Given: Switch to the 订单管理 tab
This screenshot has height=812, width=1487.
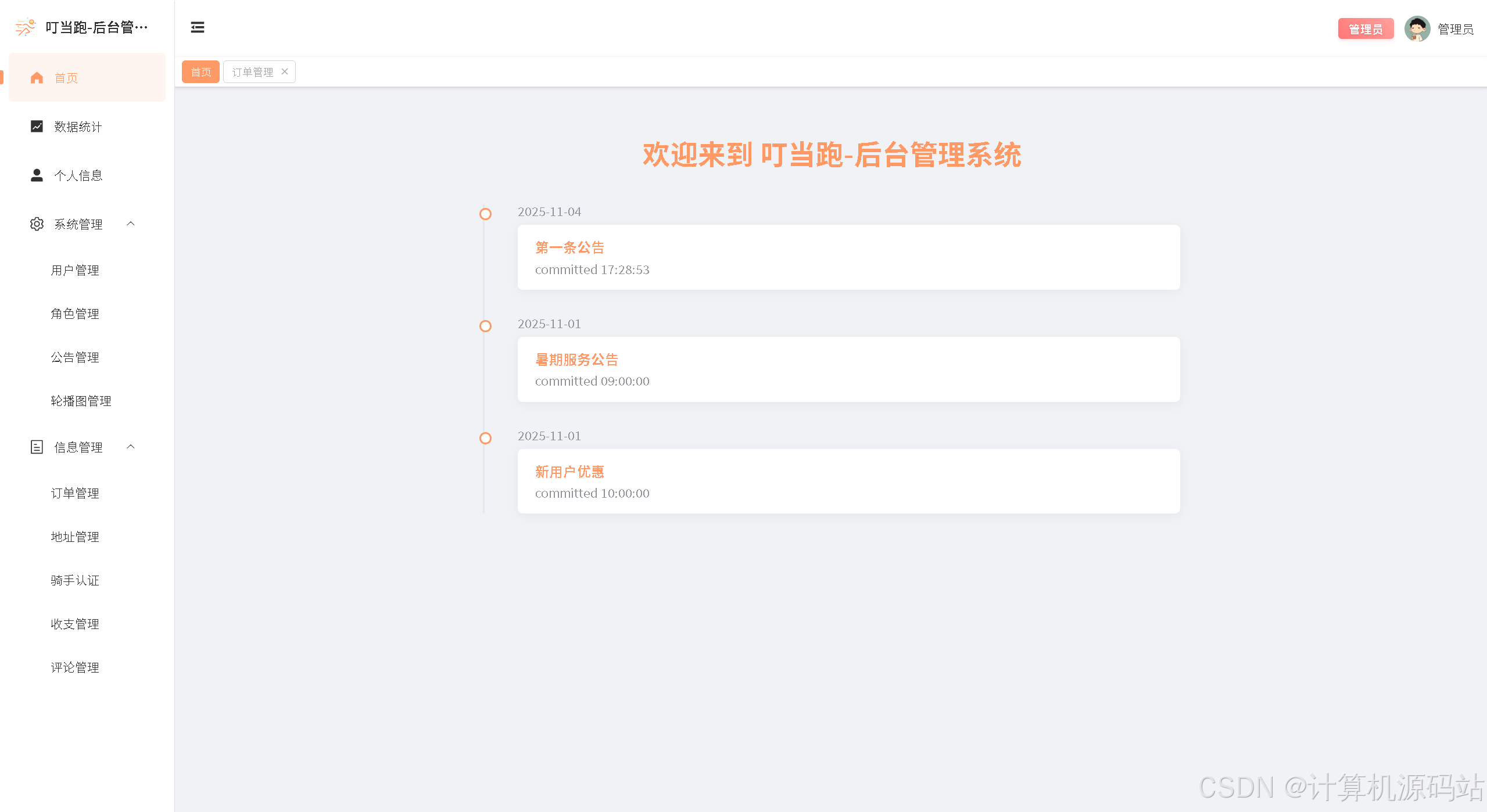Looking at the screenshot, I should (x=252, y=71).
